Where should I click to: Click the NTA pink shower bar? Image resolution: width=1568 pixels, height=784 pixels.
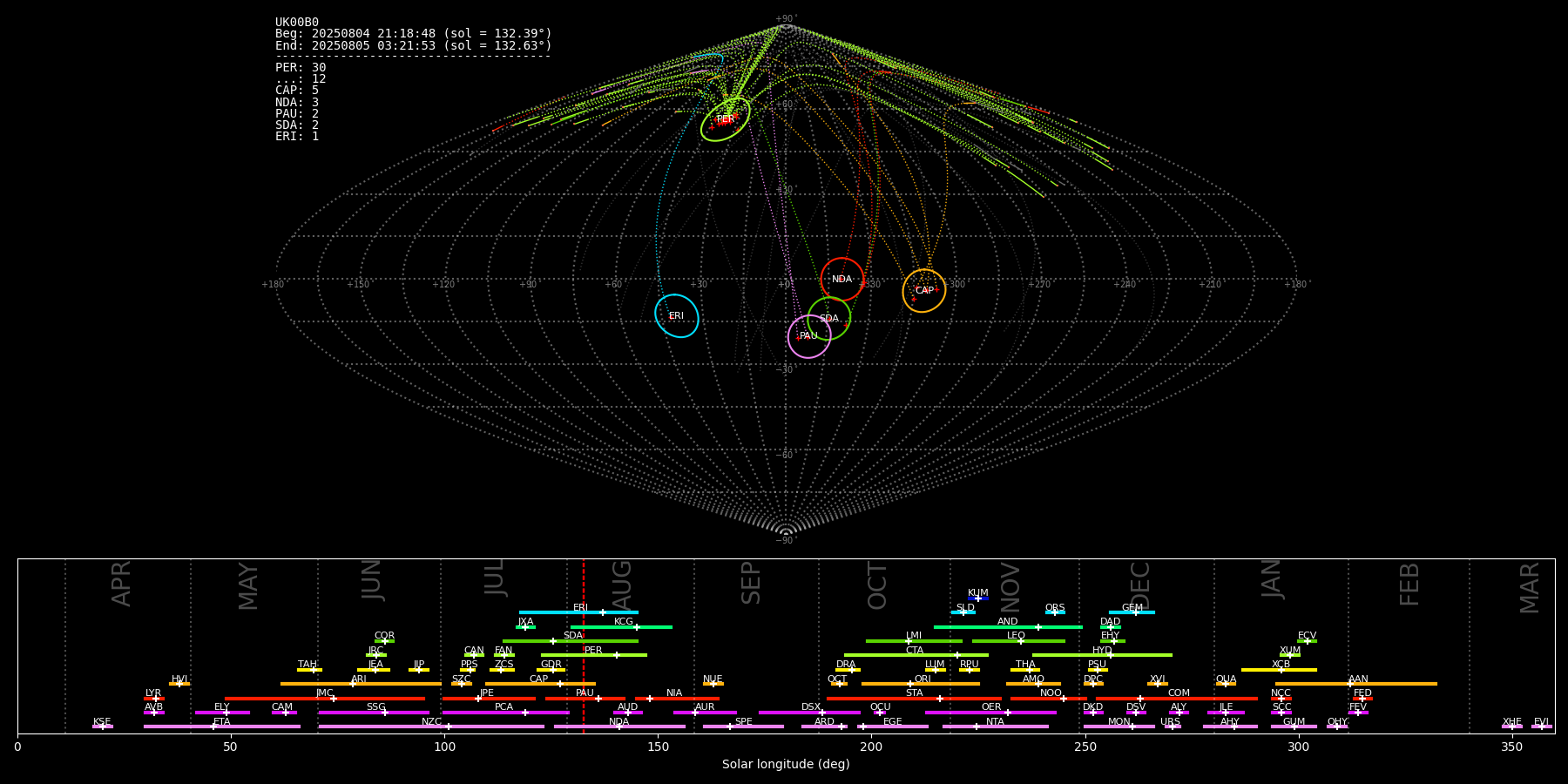996,727
